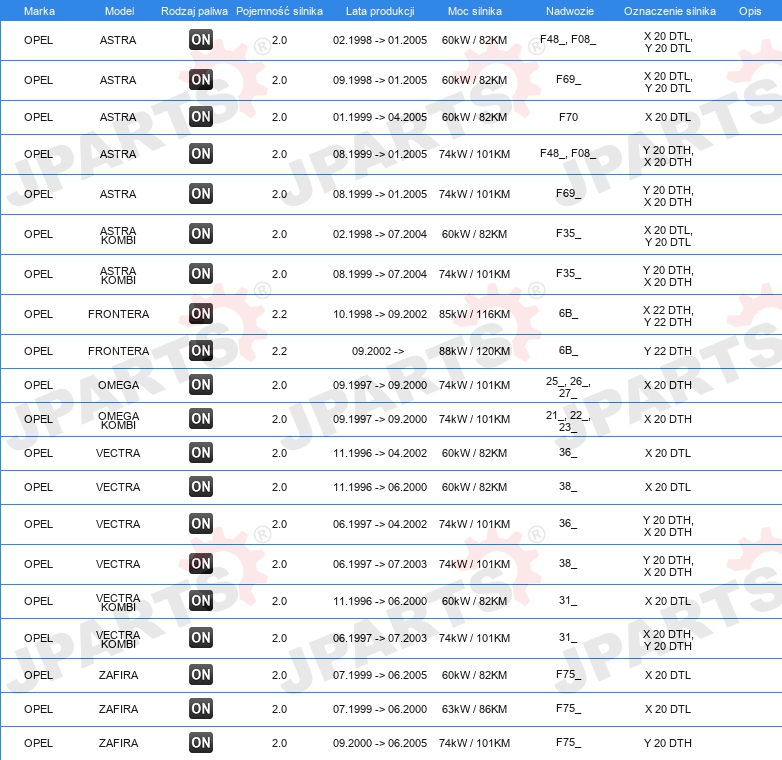
Task: Select the ASTRA KOMBI cell in the 60kW row
Action: (118, 235)
